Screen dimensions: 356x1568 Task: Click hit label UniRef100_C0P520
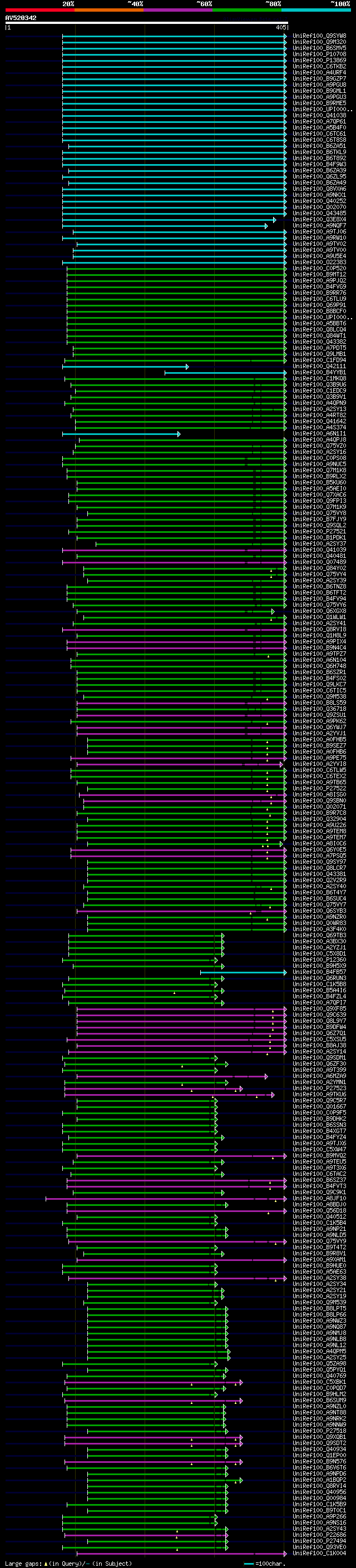click(x=319, y=269)
